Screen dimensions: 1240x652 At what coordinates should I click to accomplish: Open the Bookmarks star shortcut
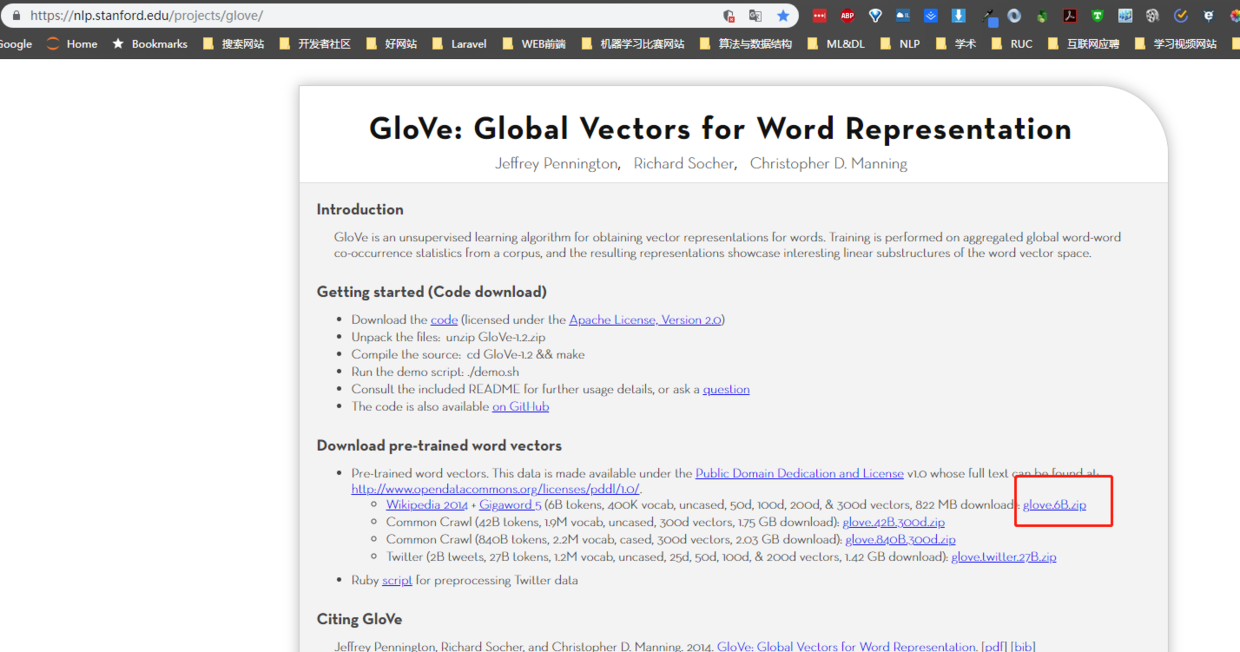[150, 44]
